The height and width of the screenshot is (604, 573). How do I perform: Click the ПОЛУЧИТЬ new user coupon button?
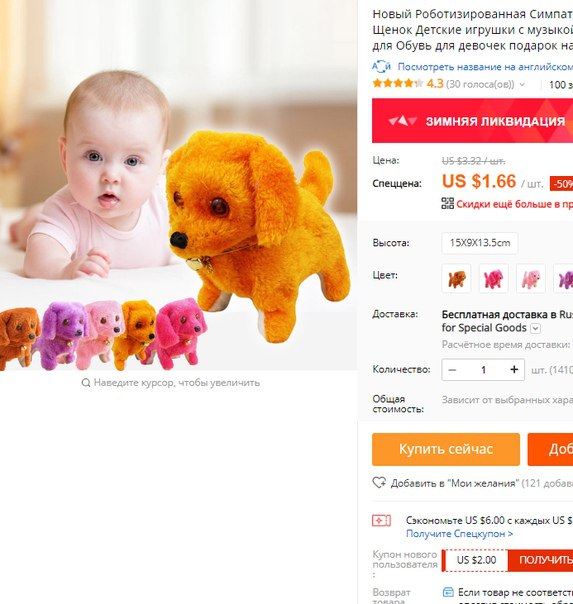click(543, 560)
